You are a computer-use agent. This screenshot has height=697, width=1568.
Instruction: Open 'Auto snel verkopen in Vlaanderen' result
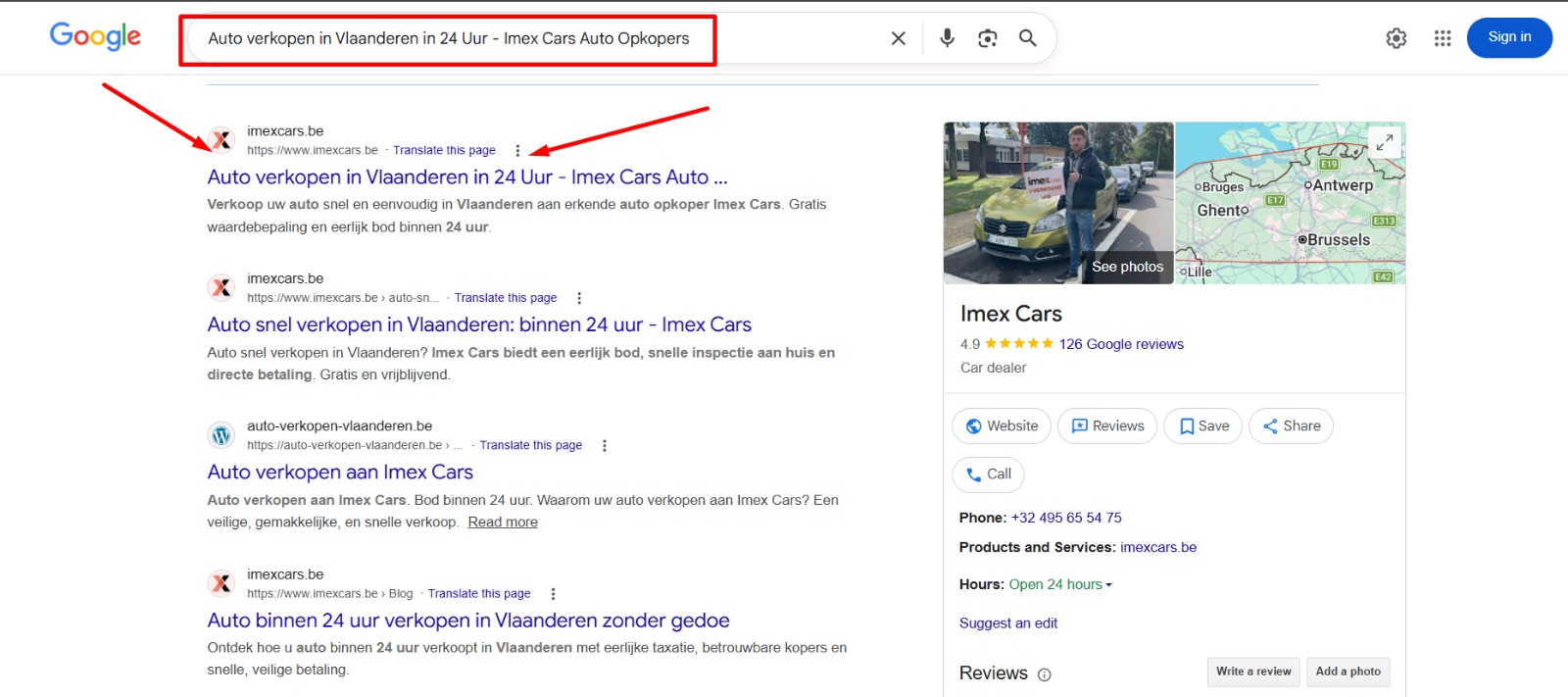(x=478, y=324)
